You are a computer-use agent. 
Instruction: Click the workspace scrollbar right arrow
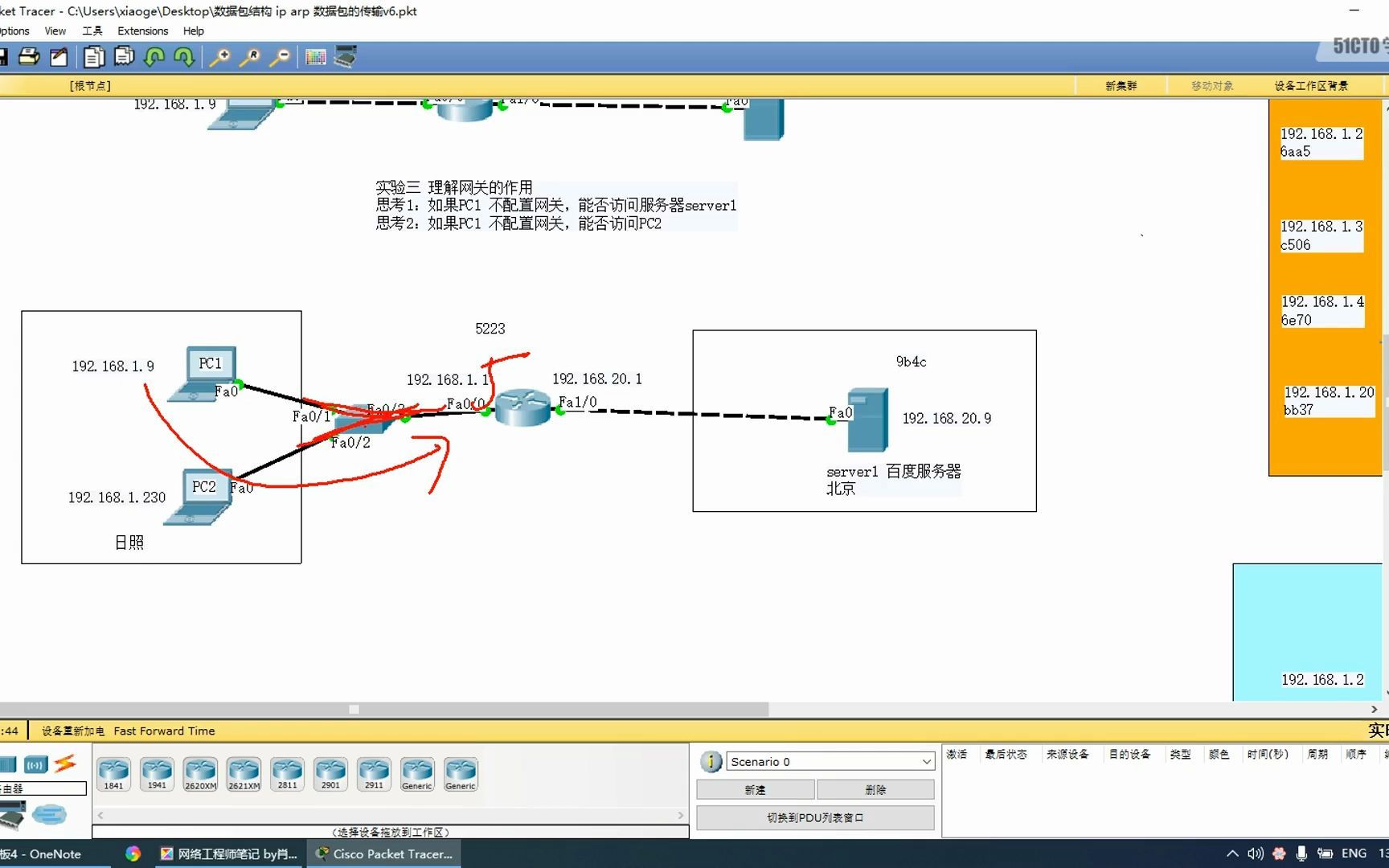click(1374, 710)
